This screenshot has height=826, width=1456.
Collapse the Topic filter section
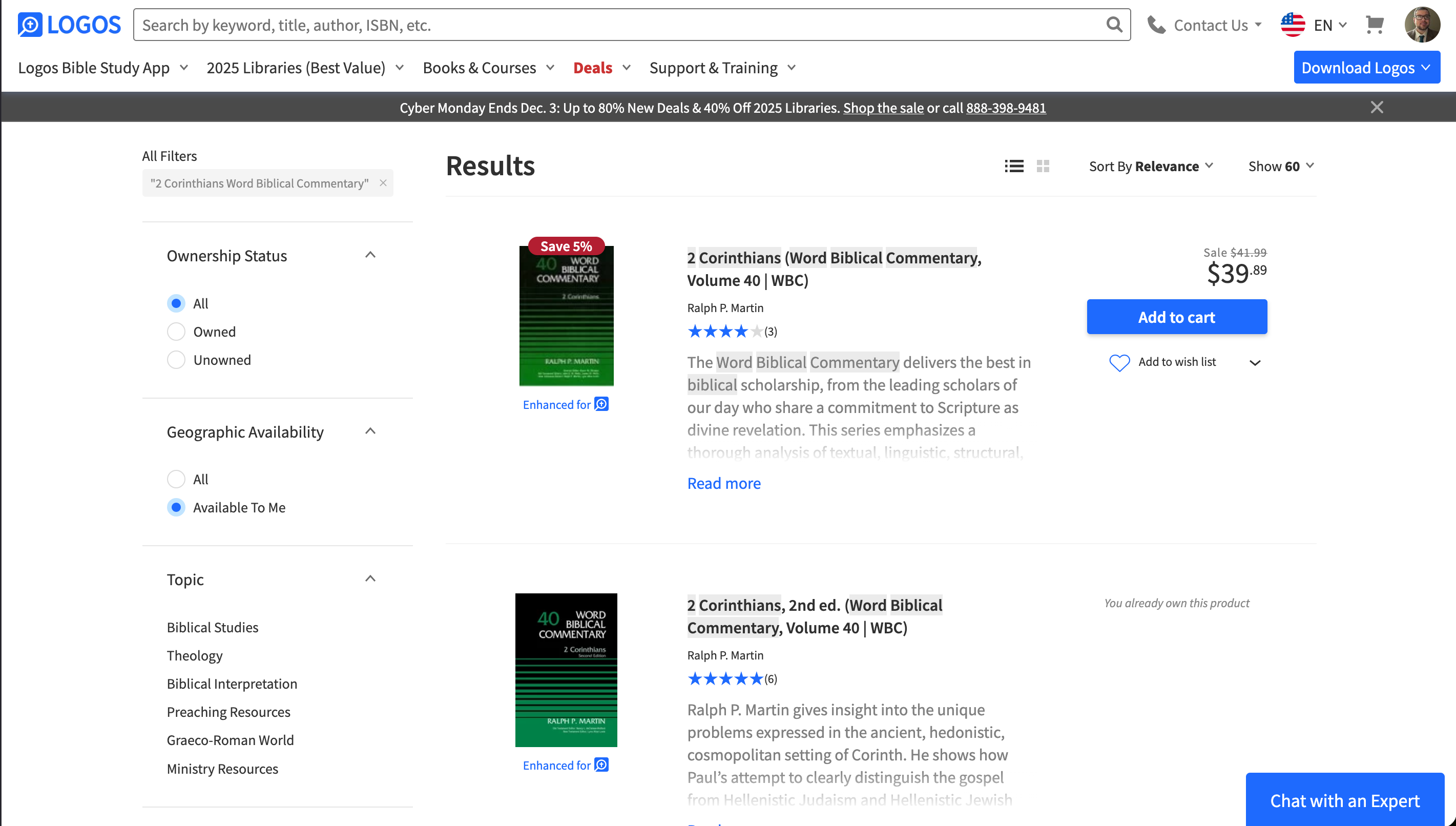[370, 579]
